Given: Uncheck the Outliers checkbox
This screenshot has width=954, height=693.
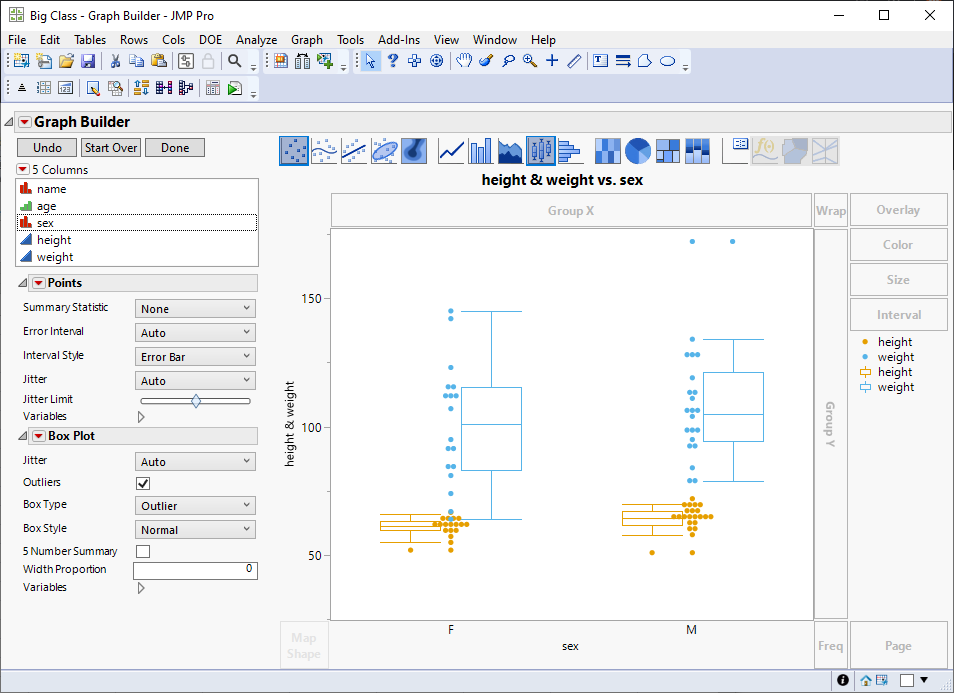Looking at the screenshot, I should point(143,483).
